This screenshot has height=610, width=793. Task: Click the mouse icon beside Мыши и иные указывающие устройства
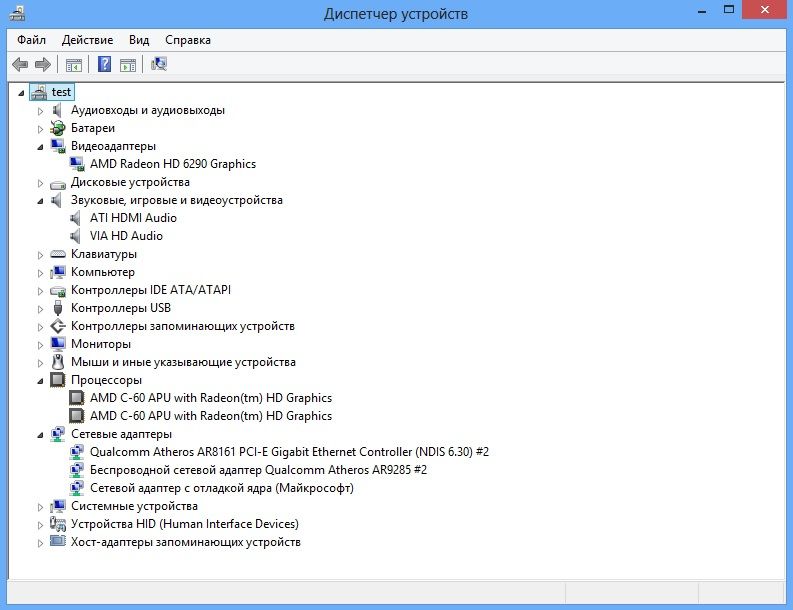[x=58, y=362]
